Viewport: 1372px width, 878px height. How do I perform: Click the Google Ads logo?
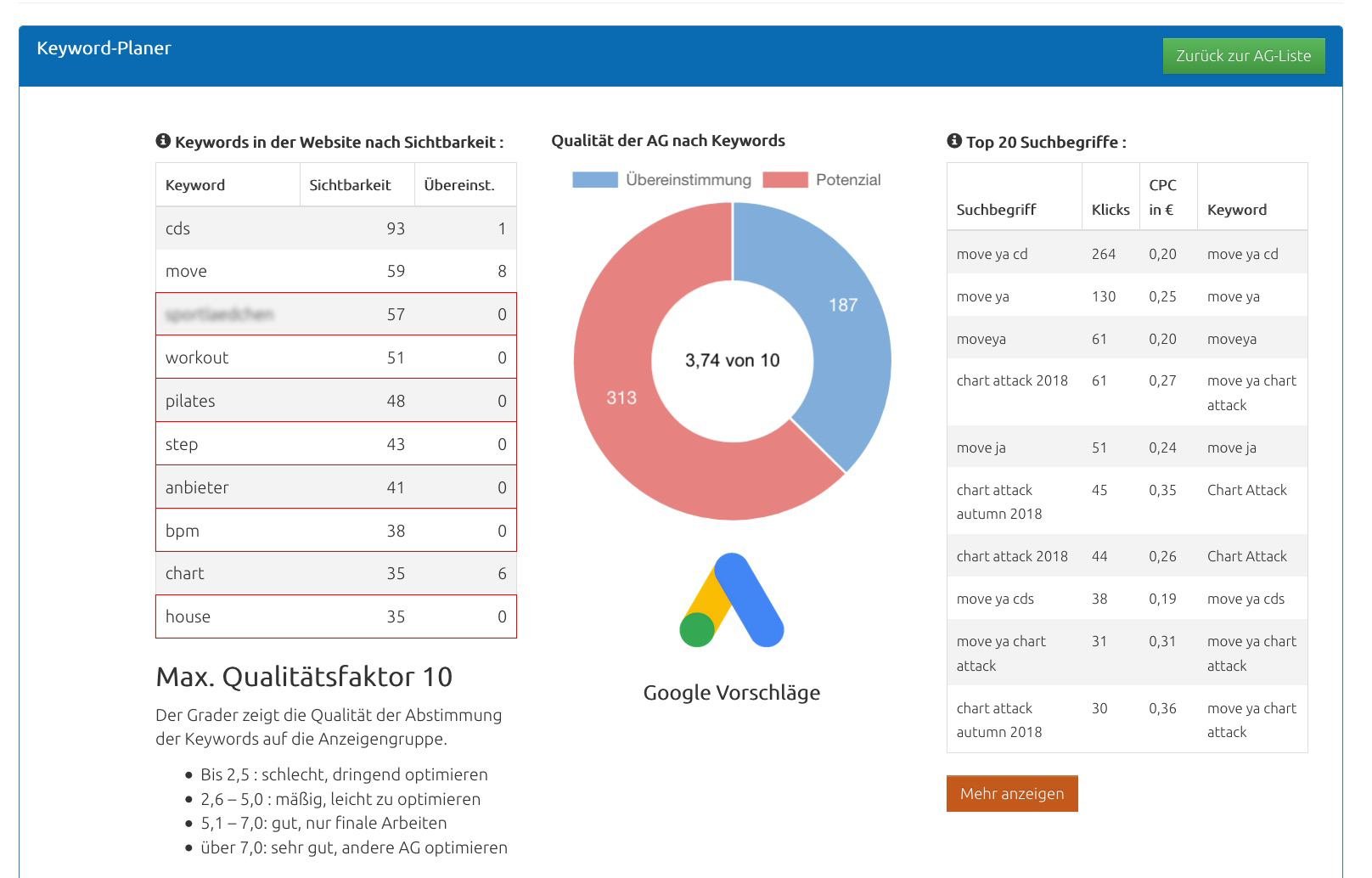pyautogui.click(x=732, y=599)
